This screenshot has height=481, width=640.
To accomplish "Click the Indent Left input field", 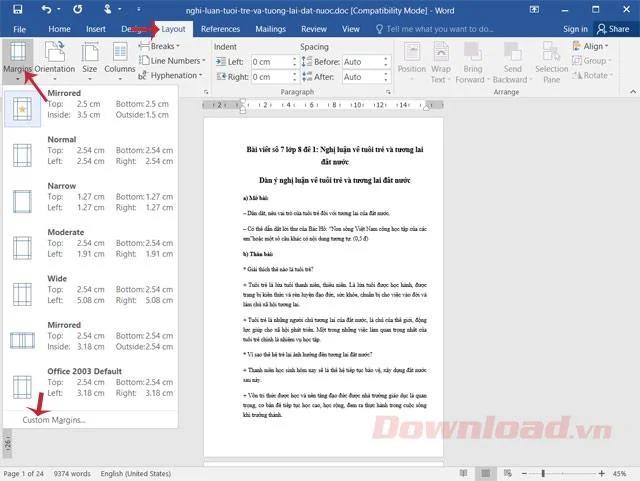I will [271, 62].
